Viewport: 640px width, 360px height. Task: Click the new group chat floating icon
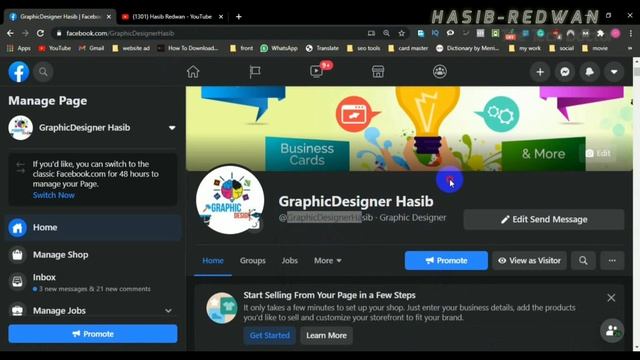(x=612, y=331)
